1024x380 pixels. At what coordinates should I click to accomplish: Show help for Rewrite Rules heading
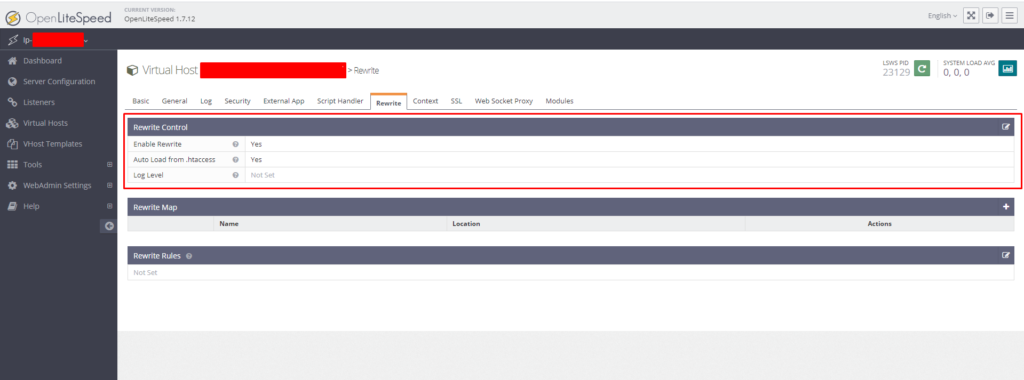coord(189,256)
